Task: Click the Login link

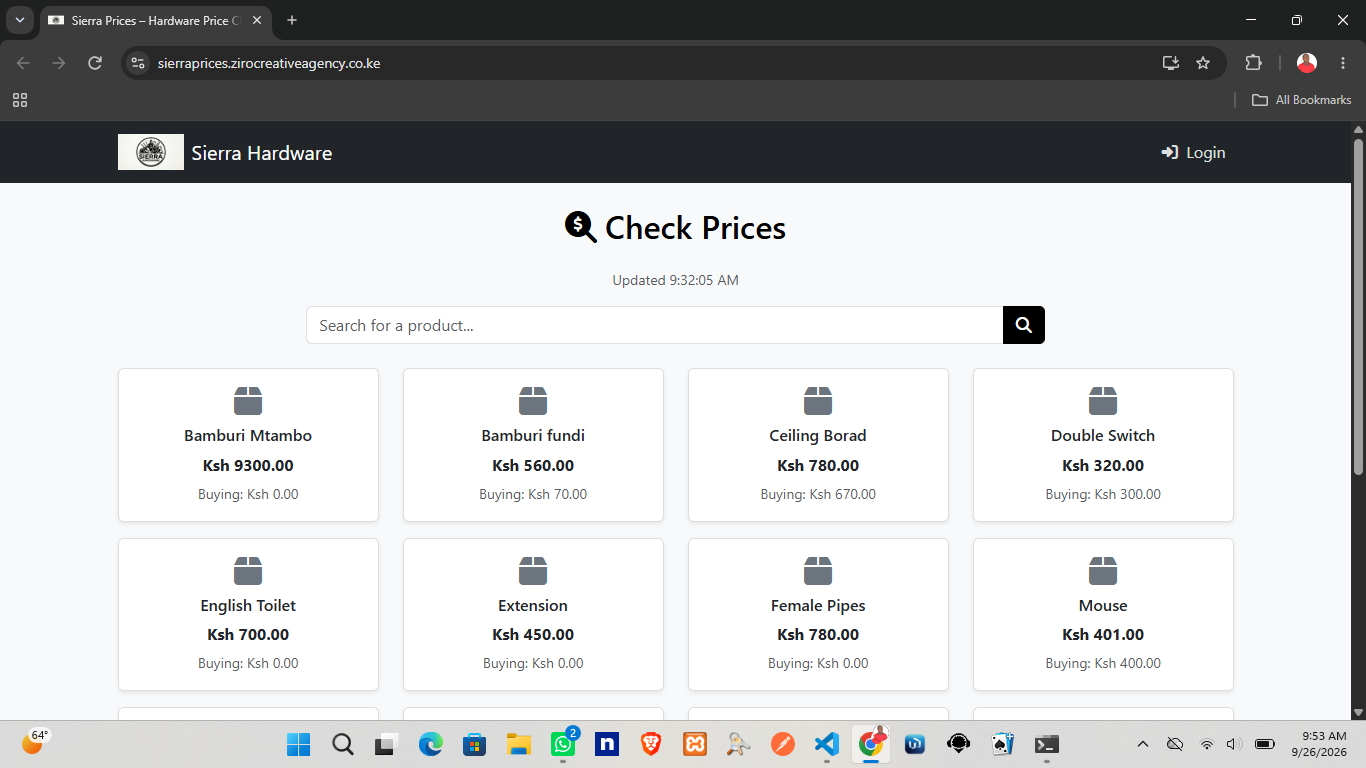Action: [x=1193, y=152]
